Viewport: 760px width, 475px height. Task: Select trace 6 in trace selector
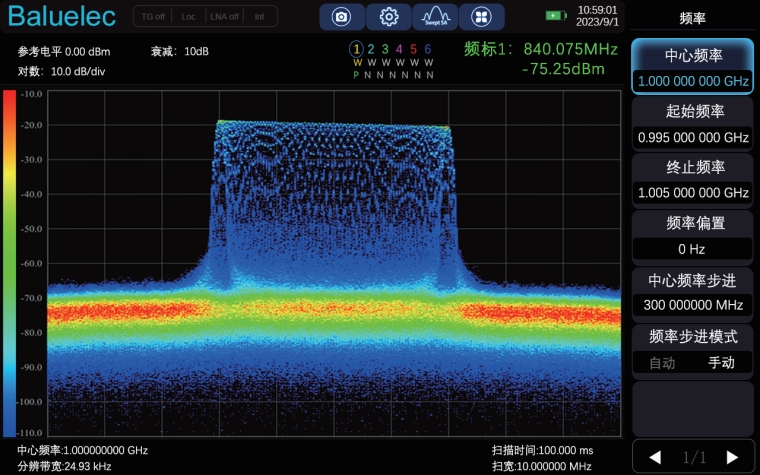(428, 49)
